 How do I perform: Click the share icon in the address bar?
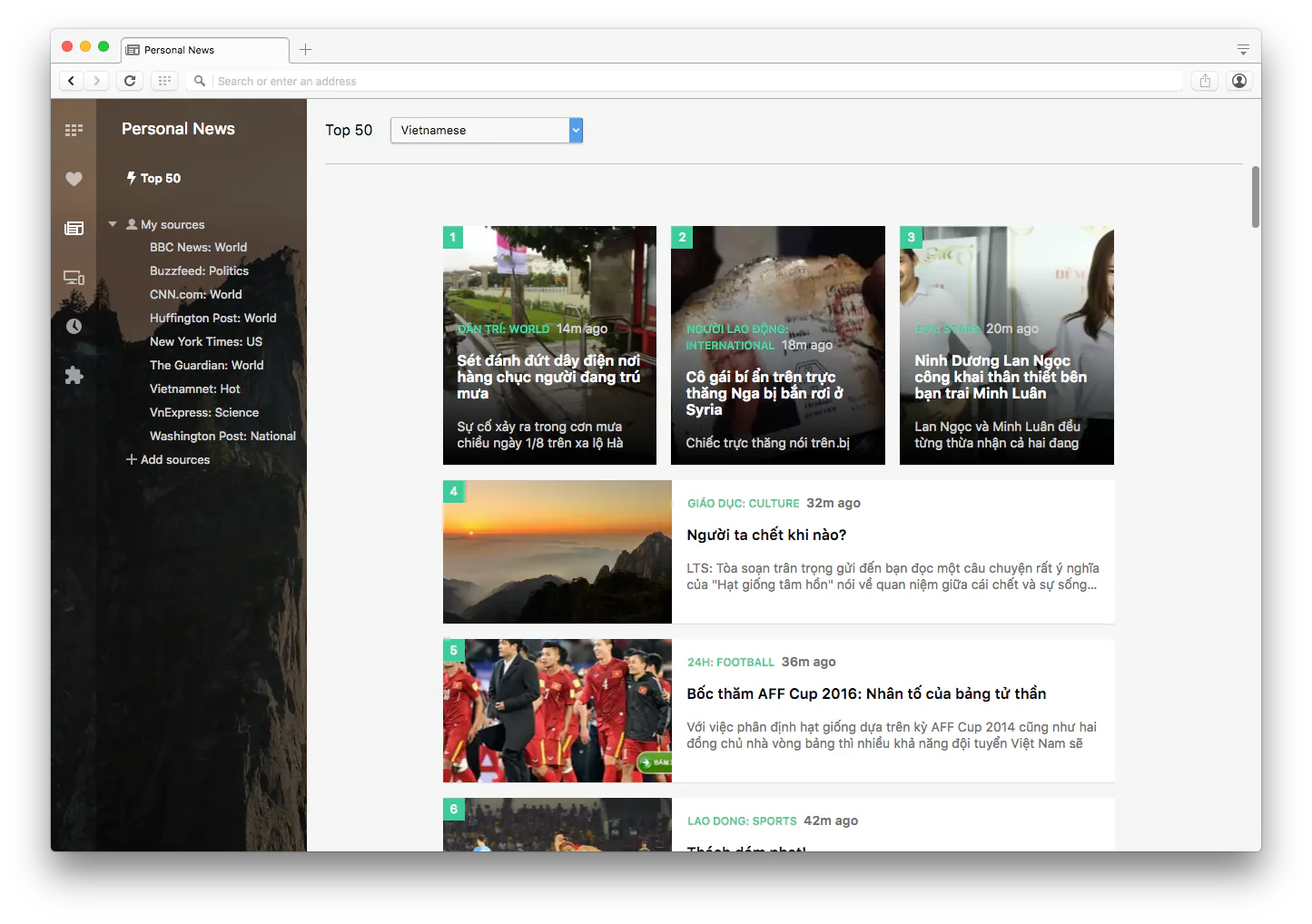[x=1205, y=81]
